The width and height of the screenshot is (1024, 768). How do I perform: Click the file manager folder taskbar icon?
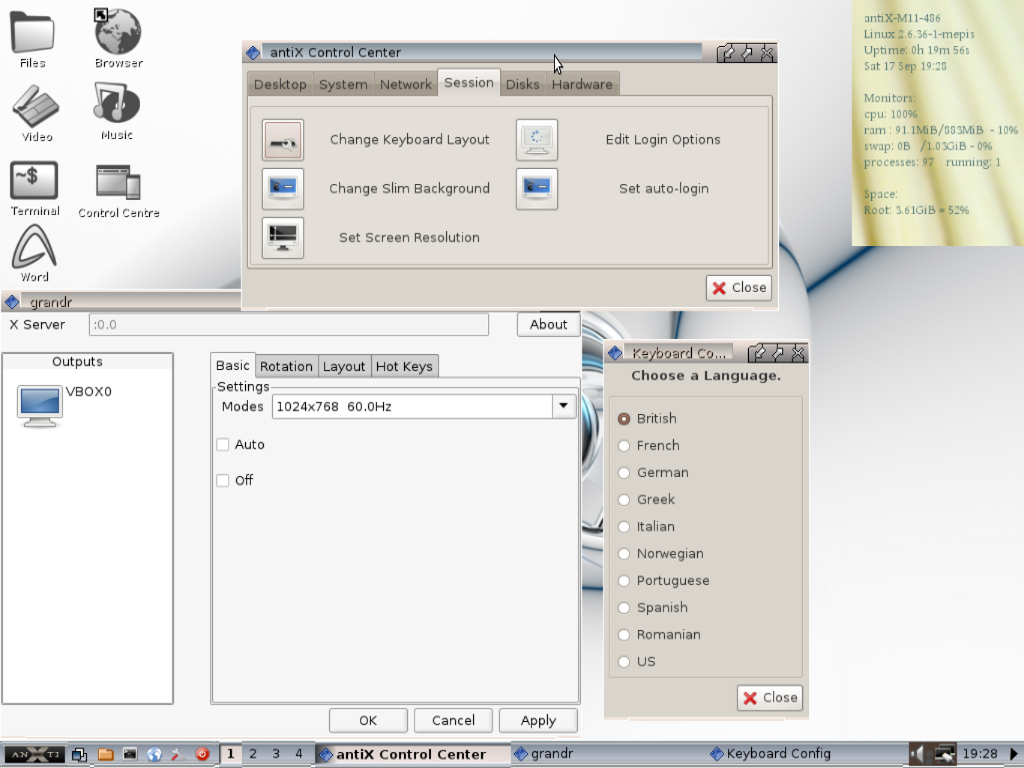coord(105,754)
